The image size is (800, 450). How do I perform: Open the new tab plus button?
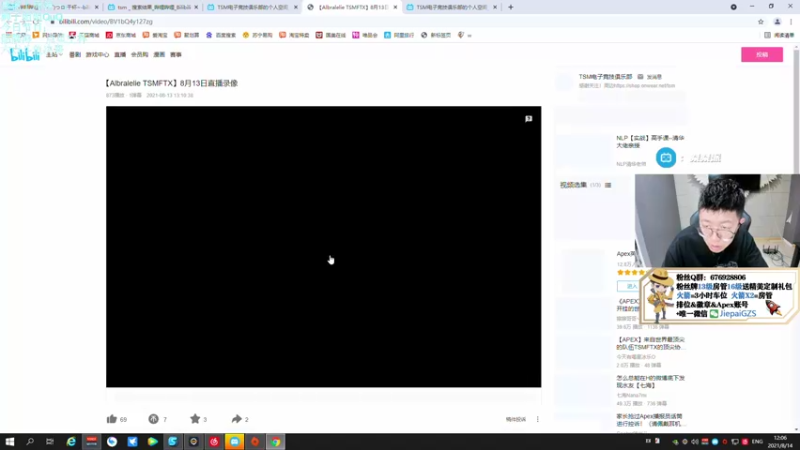[x=511, y=7]
